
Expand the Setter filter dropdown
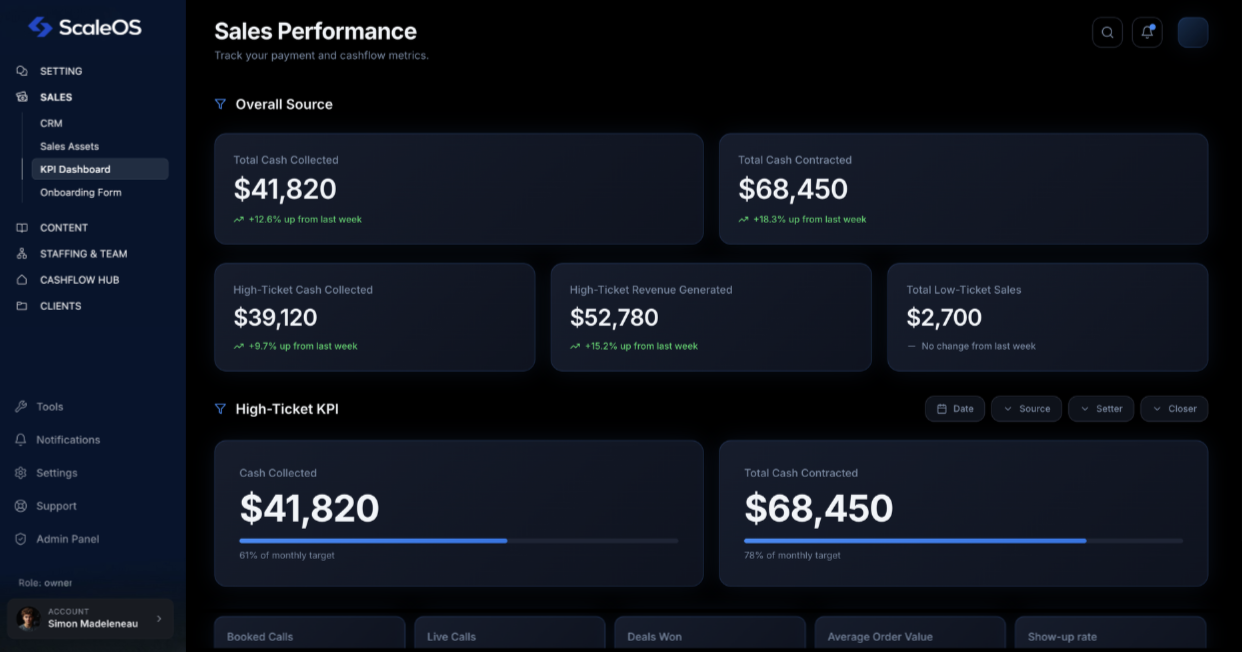tap(1101, 409)
